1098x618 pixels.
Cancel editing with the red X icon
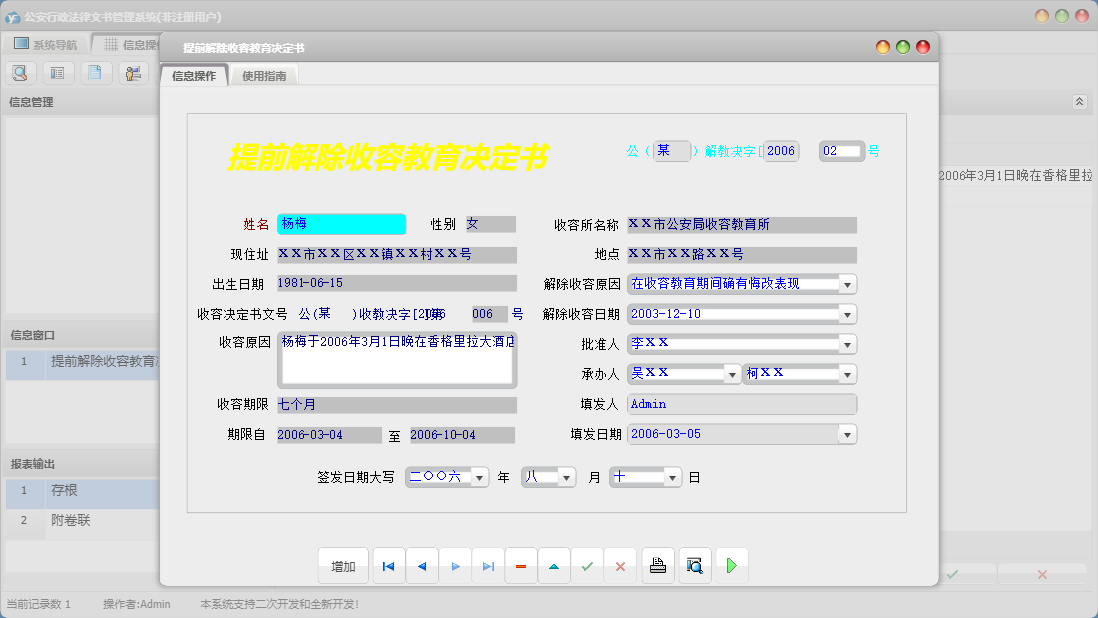620,566
